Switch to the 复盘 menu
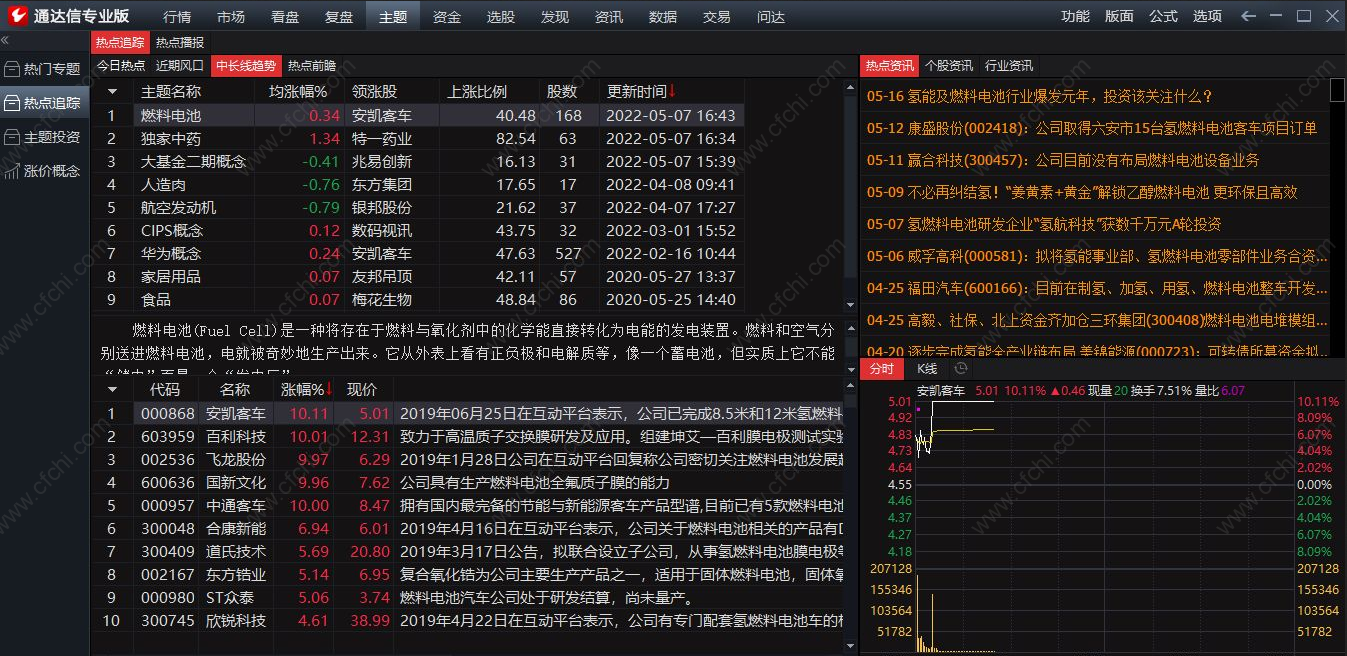 [339, 16]
